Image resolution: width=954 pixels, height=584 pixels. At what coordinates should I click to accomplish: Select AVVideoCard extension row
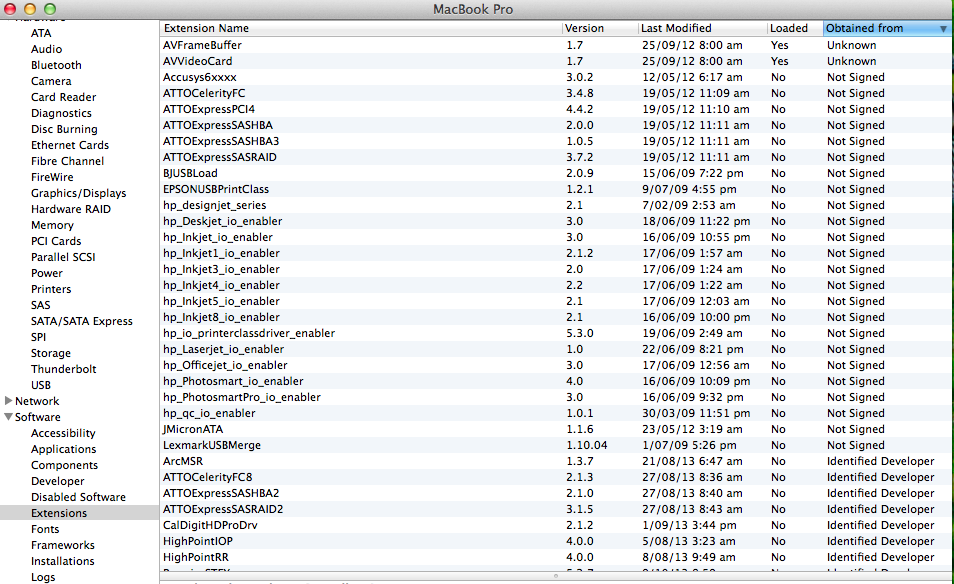(x=556, y=61)
